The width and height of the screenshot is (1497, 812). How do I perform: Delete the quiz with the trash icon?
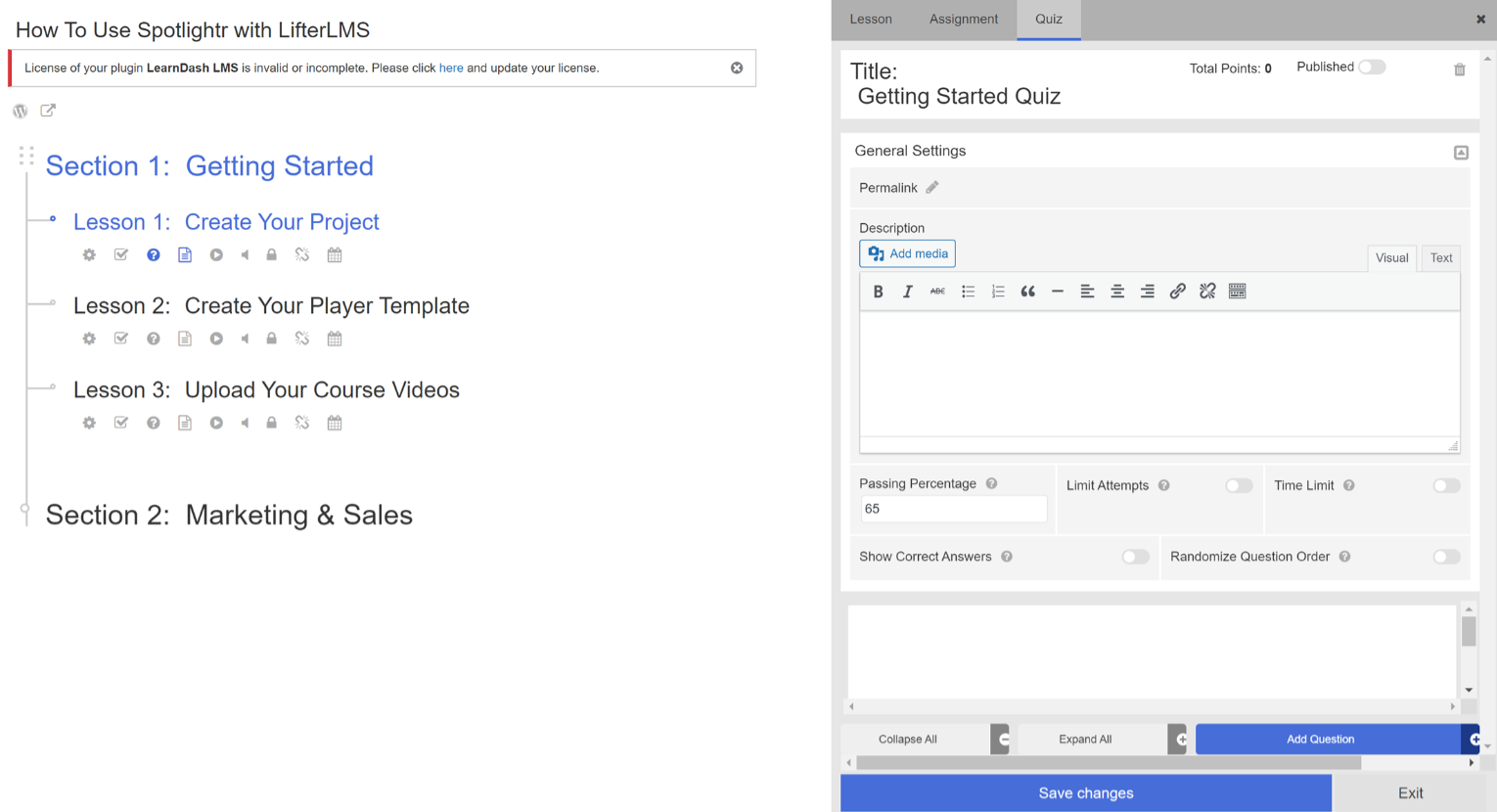click(1460, 69)
